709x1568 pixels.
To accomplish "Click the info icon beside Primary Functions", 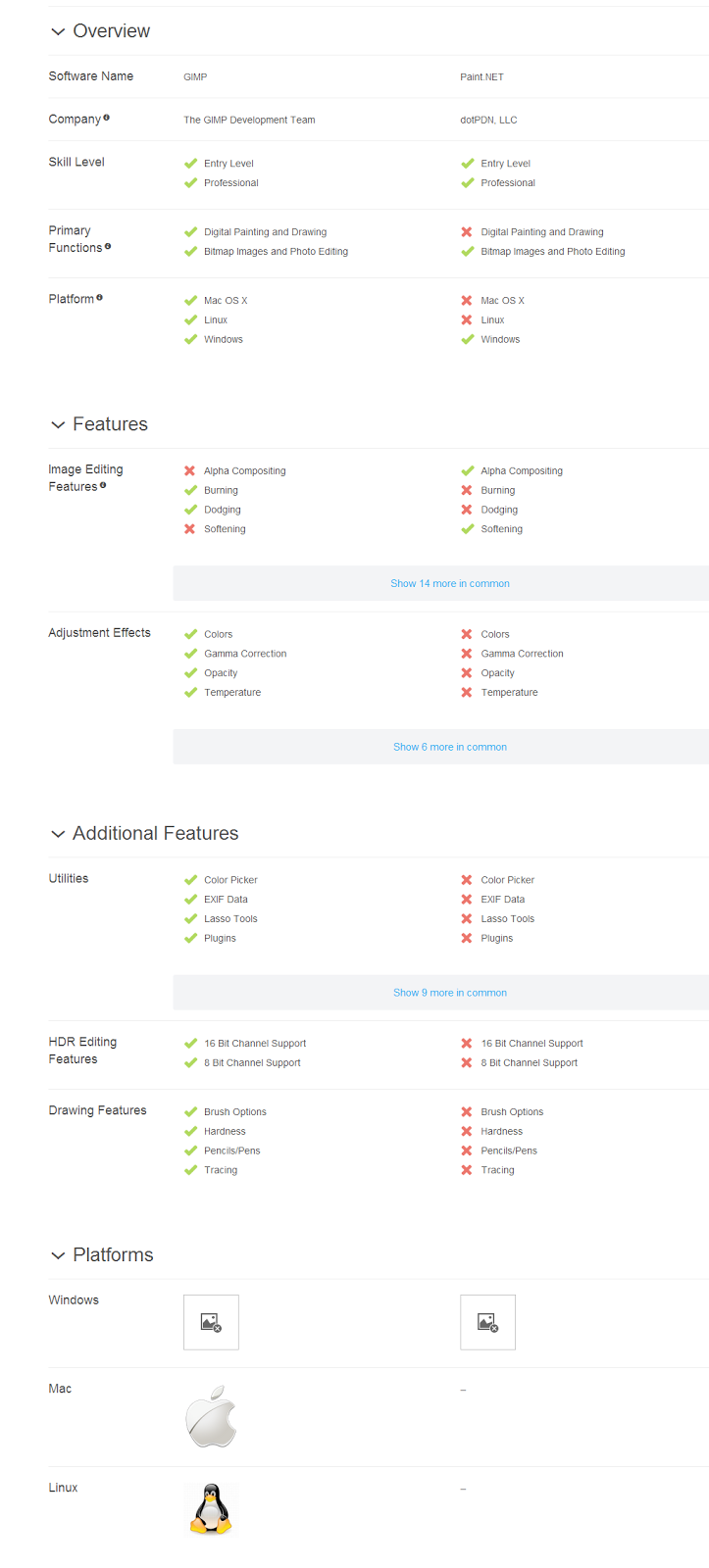I will pyautogui.click(x=108, y=246).
